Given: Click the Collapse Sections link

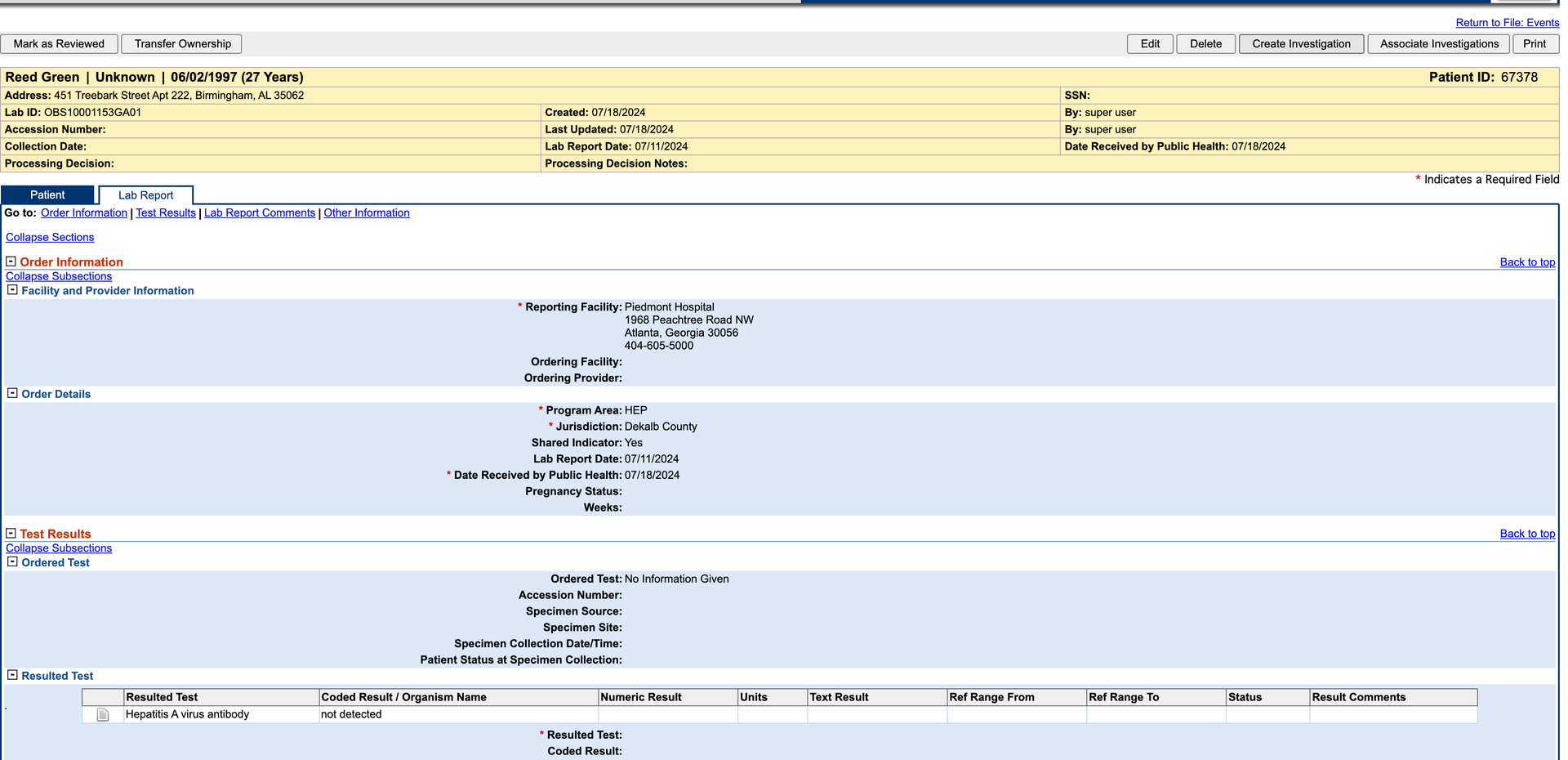Looking at the screenshot, I should click(x=49, y=237).
